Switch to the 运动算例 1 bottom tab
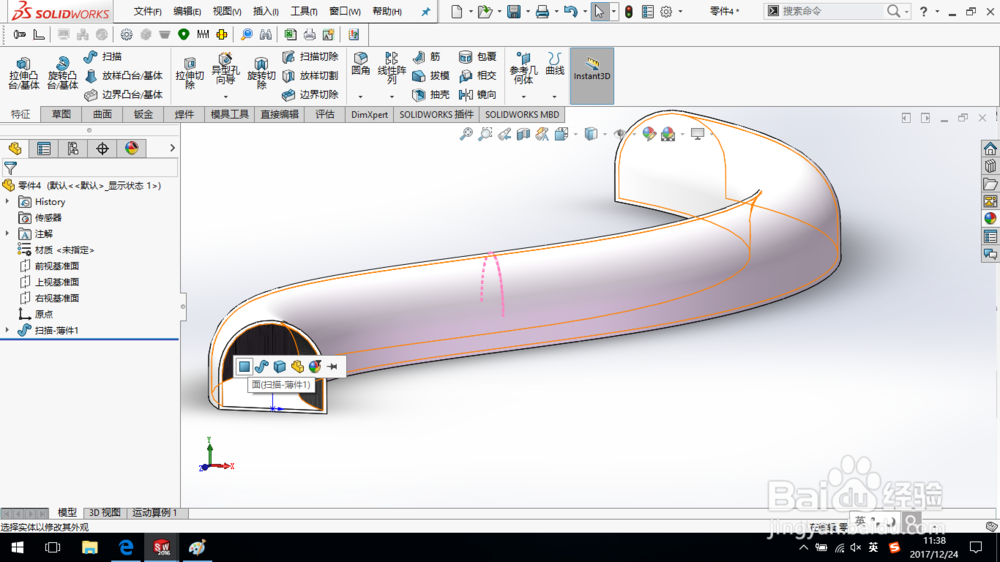Screen dimensions: 1000x562 154,512
